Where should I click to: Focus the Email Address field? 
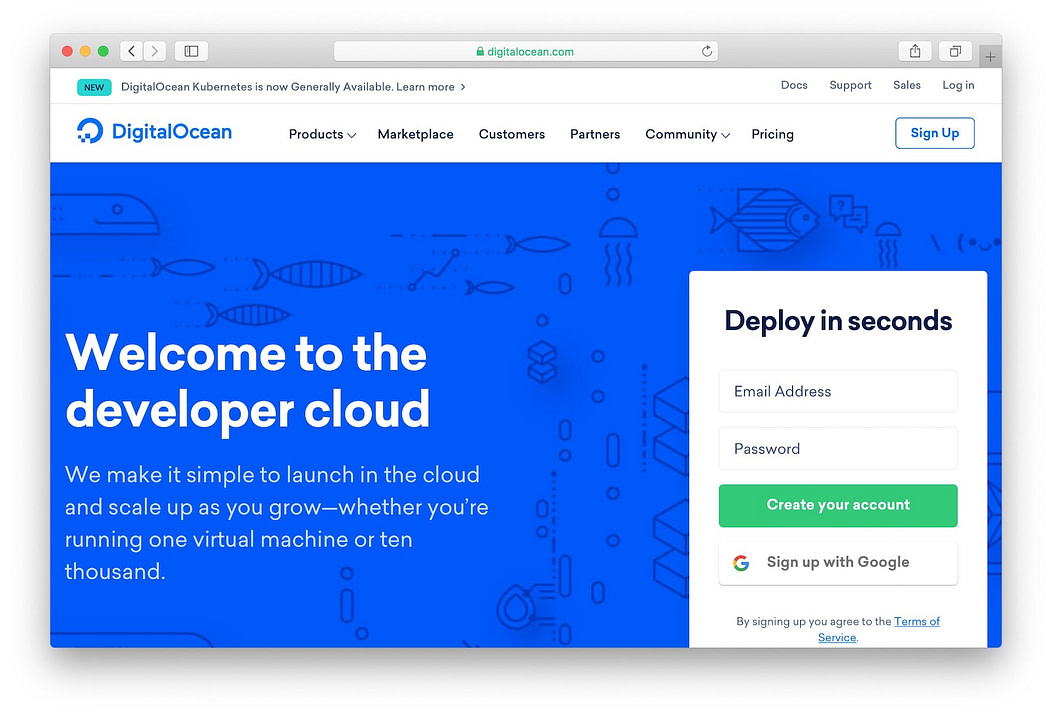coord(838,391)
